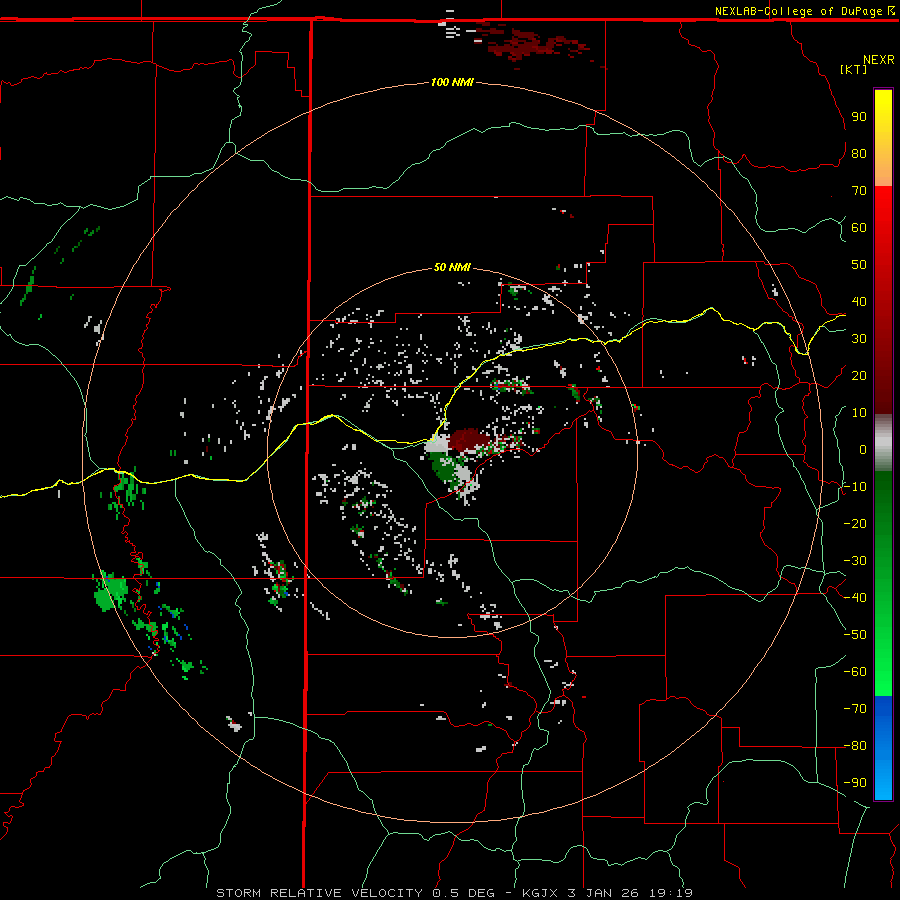Screen dimensions: 900x900
Task: Click the [KT] units label
Action: point(854,69)
